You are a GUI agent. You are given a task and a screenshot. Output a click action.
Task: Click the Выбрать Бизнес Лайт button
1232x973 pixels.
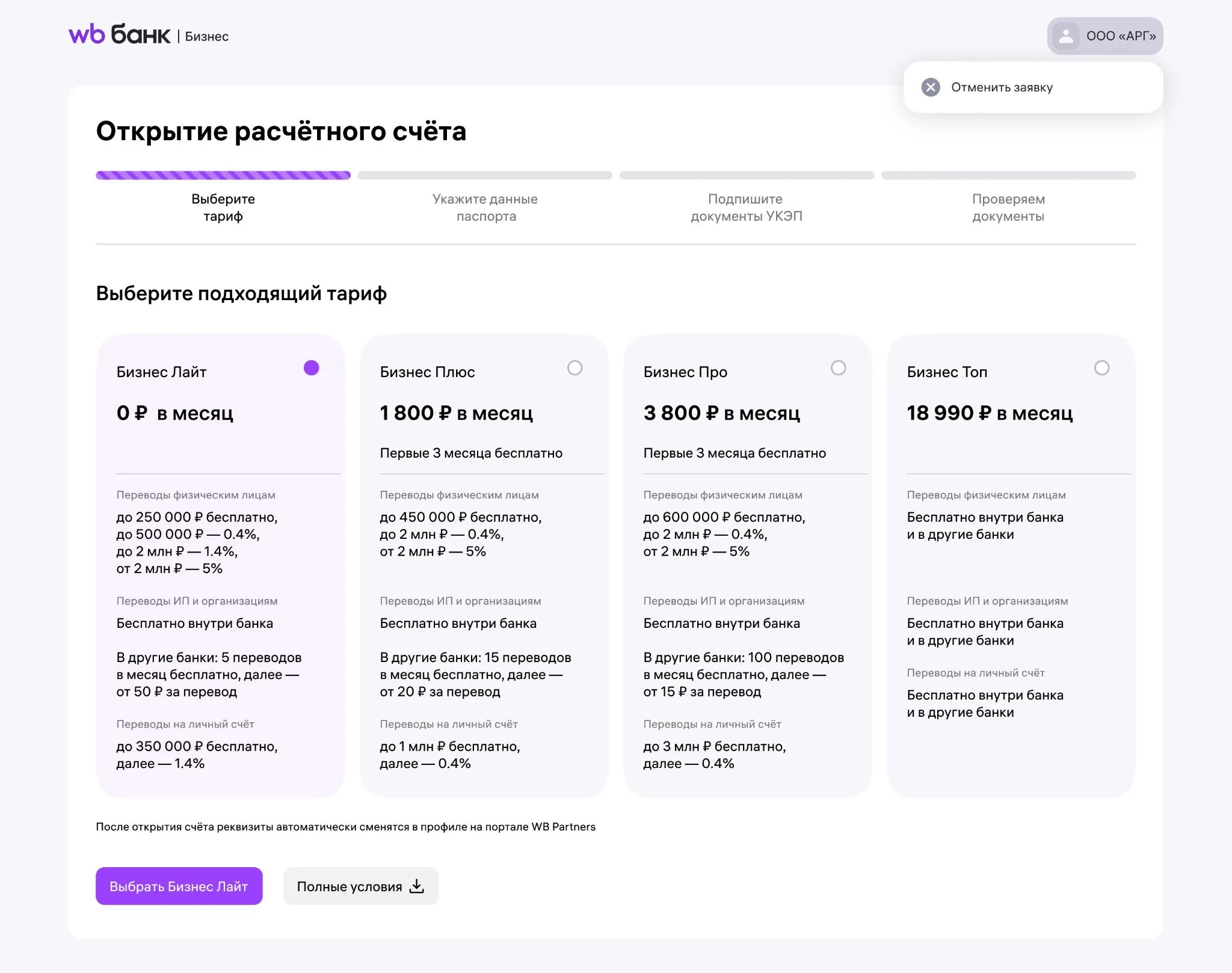[x=179, y=886]
